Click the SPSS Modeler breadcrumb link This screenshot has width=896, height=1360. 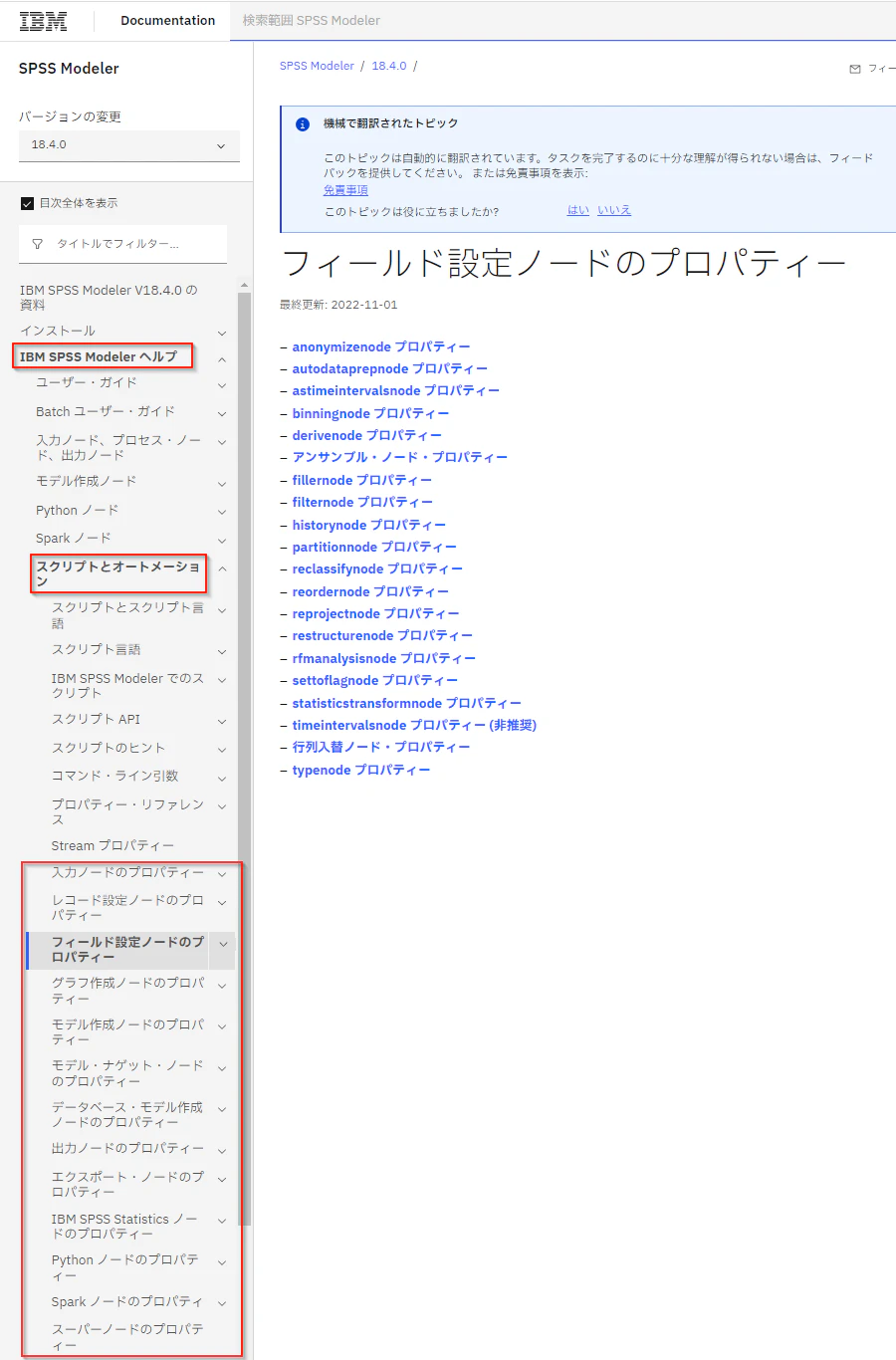click(317, 66)
